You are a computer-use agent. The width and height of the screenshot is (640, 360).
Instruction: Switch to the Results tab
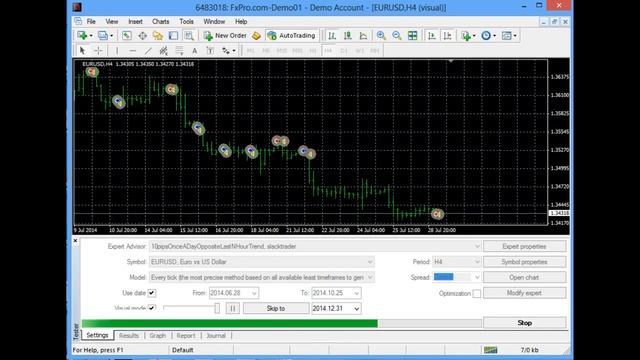[x=129, y=336]
